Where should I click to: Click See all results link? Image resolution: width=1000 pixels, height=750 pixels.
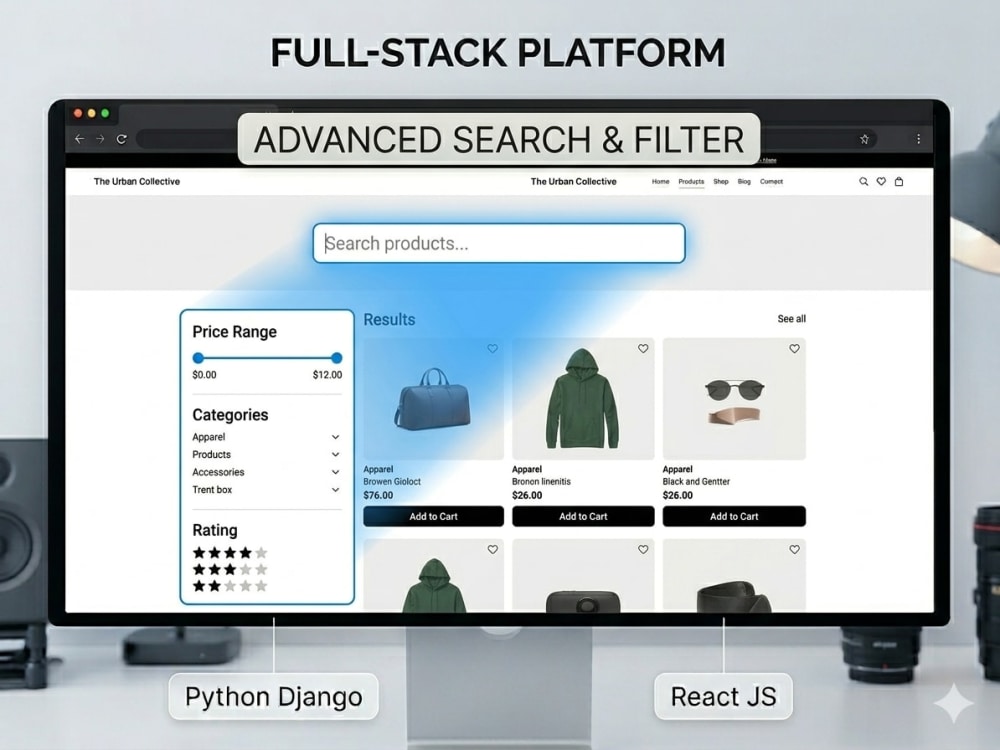click(791, 319)
